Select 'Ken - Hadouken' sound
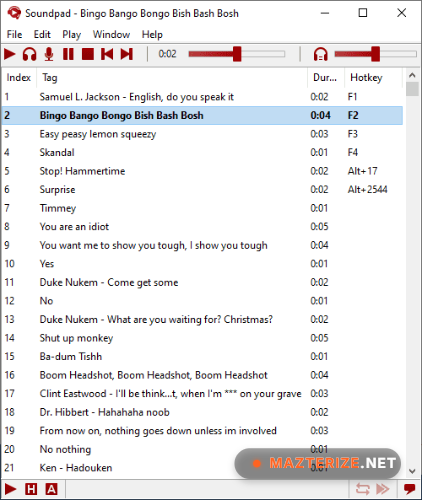Image resolution: width=422 pixels, height=500 pixels. coord(202,468)
